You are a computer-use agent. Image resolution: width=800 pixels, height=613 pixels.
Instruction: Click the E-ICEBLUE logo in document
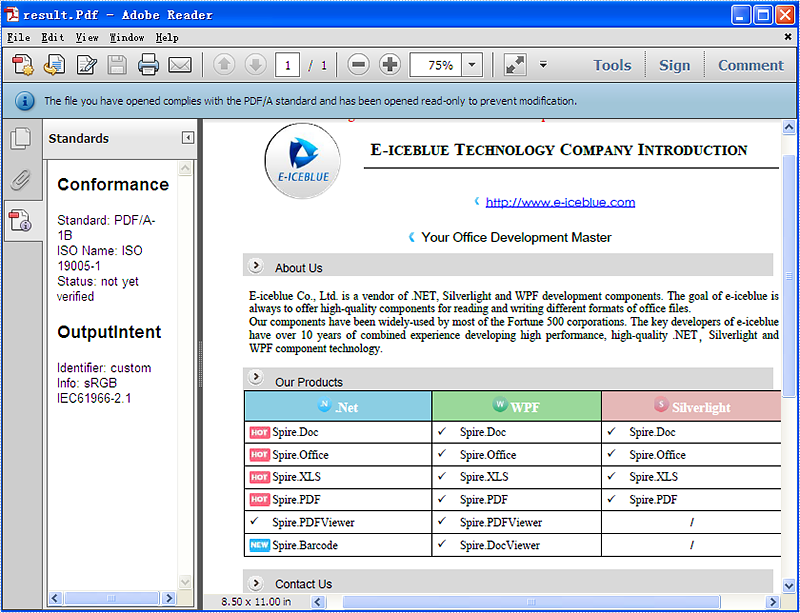[x=303, y=161]
